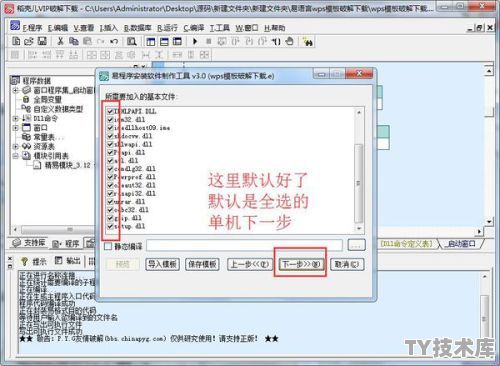The height and width of the screenshot is (366, 500).
Task: Click the Redo arrow icon
Action: [100, 41]
